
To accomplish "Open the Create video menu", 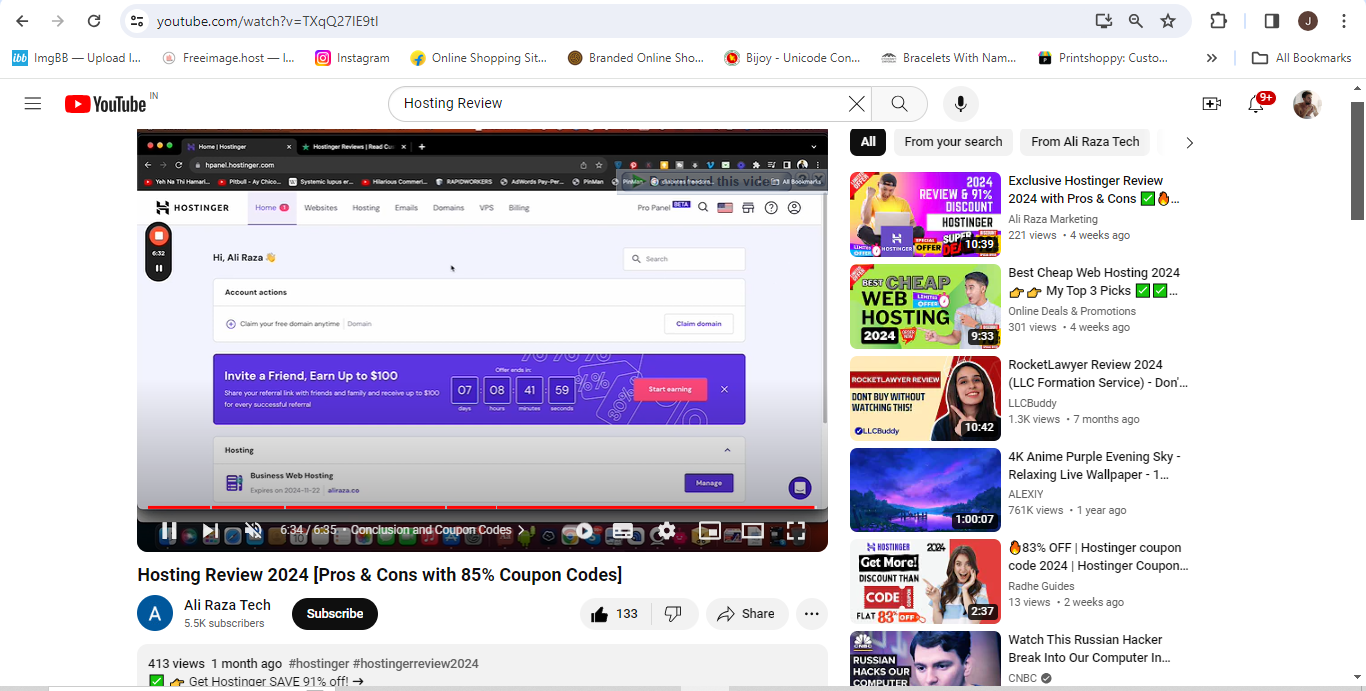I will pos(1211,104).
